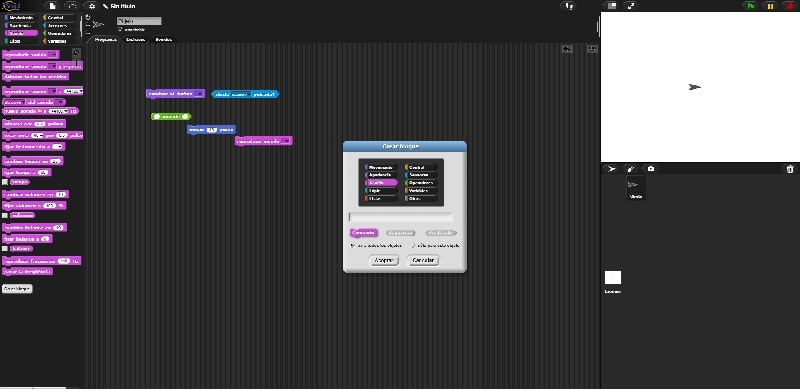Toggle the tempo watcher checkbox
800x392 pixels.
point(5,182)
